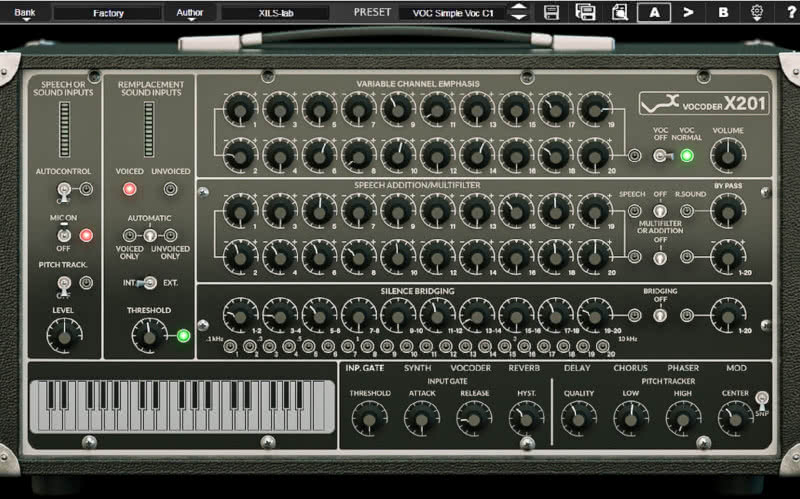The height and width of the screenshot is (499, 800).
Task: Open the XILS-lab author selector
Action: (276, 13)
